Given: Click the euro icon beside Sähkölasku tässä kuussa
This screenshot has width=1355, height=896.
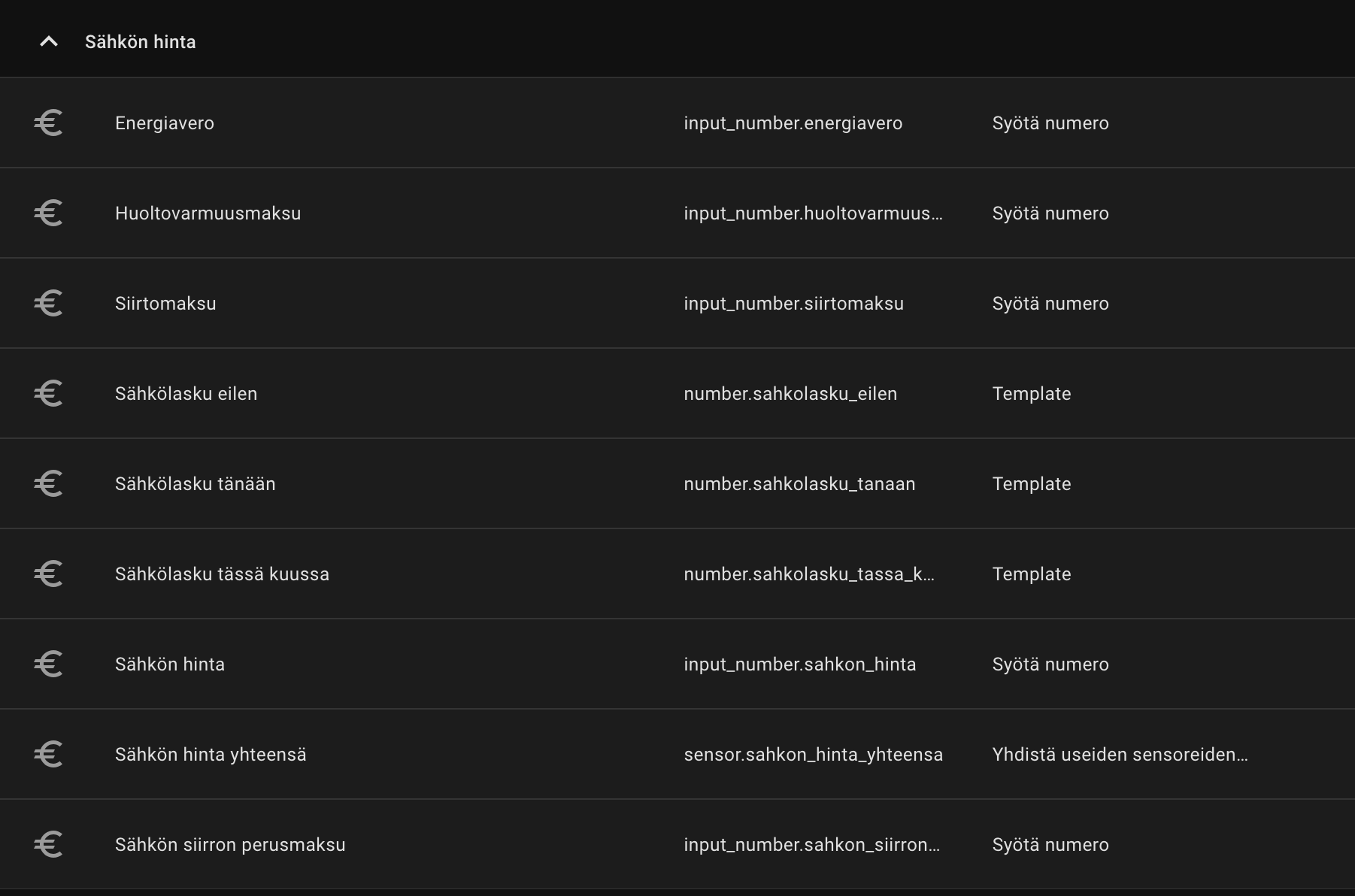Looking at the screenshot, I should tap(49, 574).
